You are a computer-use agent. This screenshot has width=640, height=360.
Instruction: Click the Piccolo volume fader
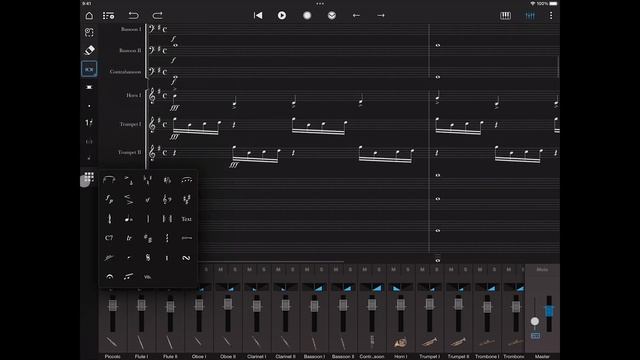(112, 305)
